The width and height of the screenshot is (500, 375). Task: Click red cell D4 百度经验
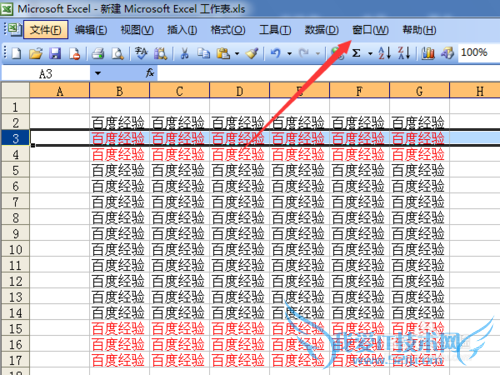240,154
